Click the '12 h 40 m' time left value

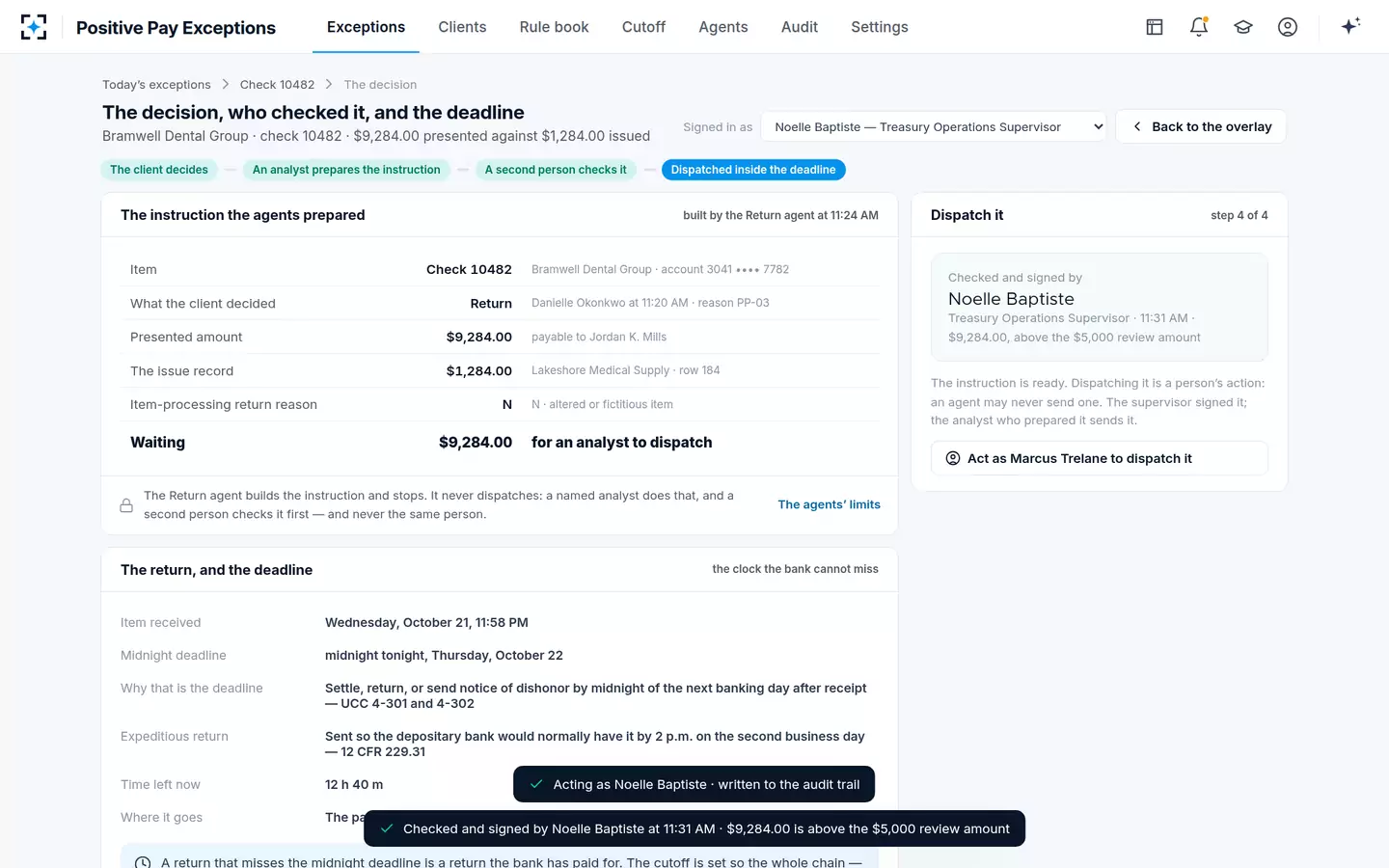click(x=354, y=785)
